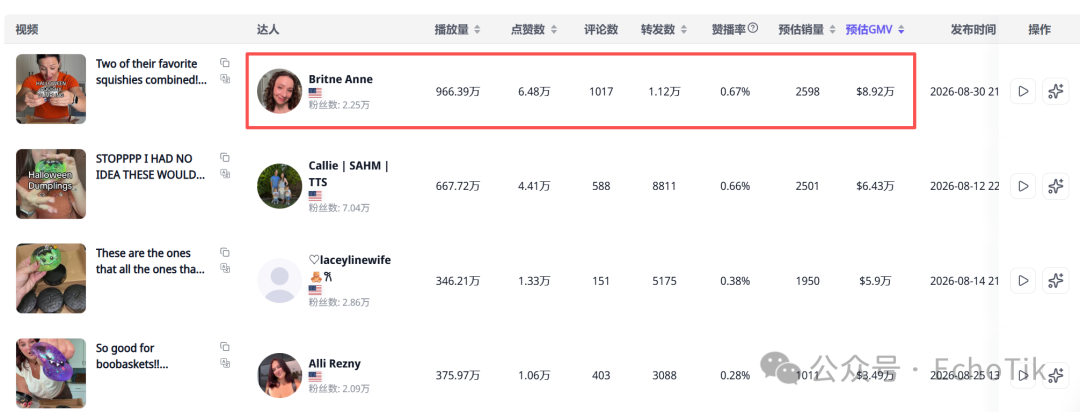Open the Halloween Dumplings video thumbnail
This screenshot has height=412, width=1080.
point(51,184)
